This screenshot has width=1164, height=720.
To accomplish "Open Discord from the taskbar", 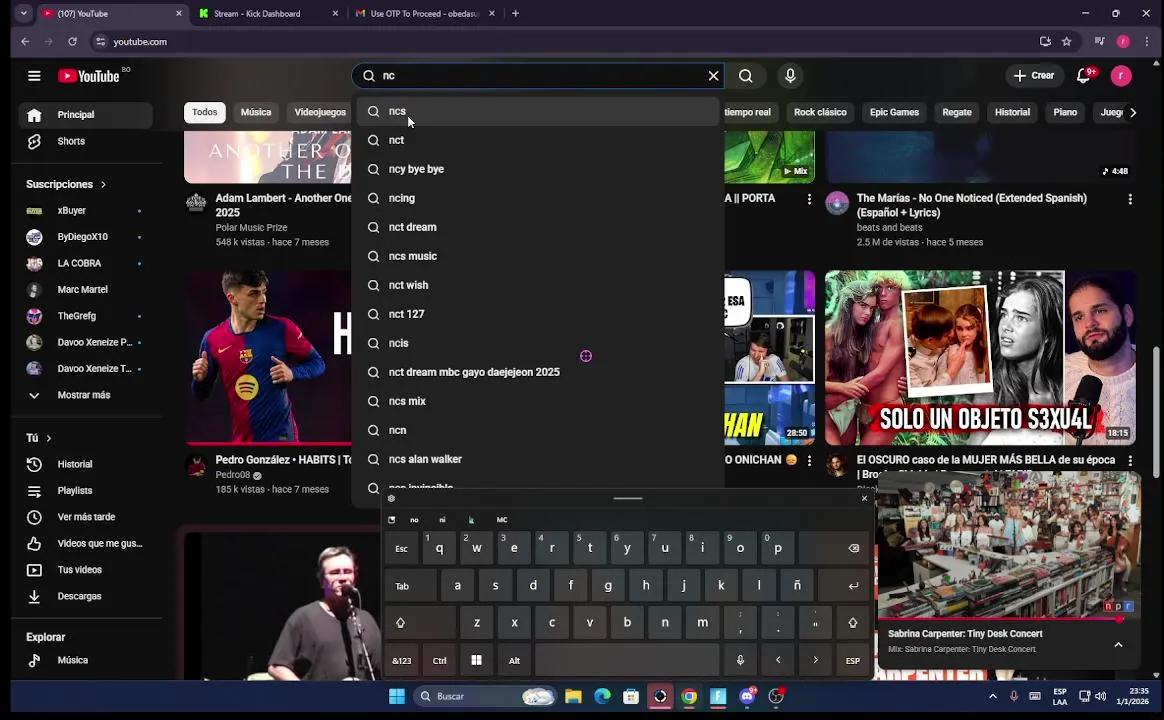I will [x=747, y=696].
